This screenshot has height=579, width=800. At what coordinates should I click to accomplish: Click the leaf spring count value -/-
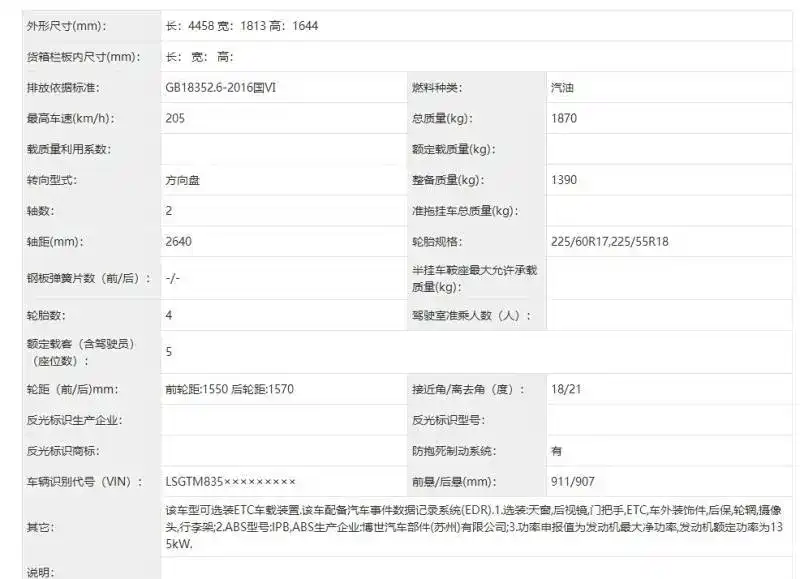(172, 278)
